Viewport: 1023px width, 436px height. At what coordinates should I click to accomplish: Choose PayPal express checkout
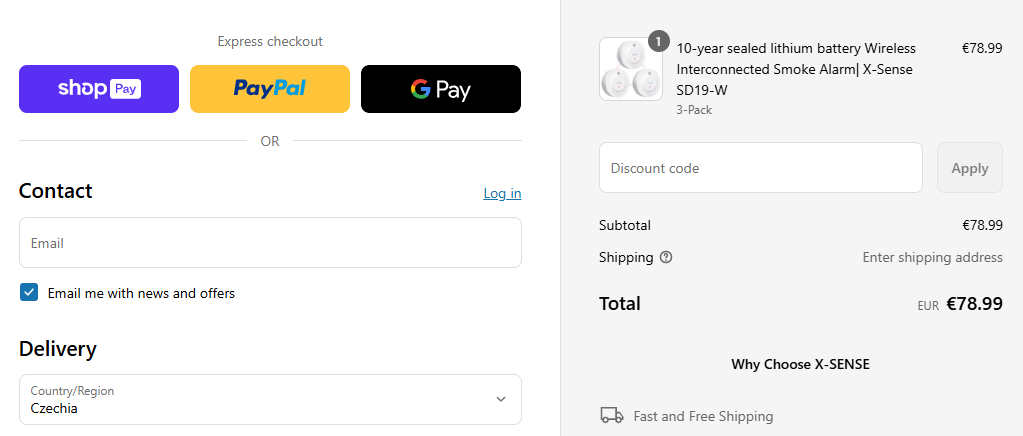coord(270,89)
